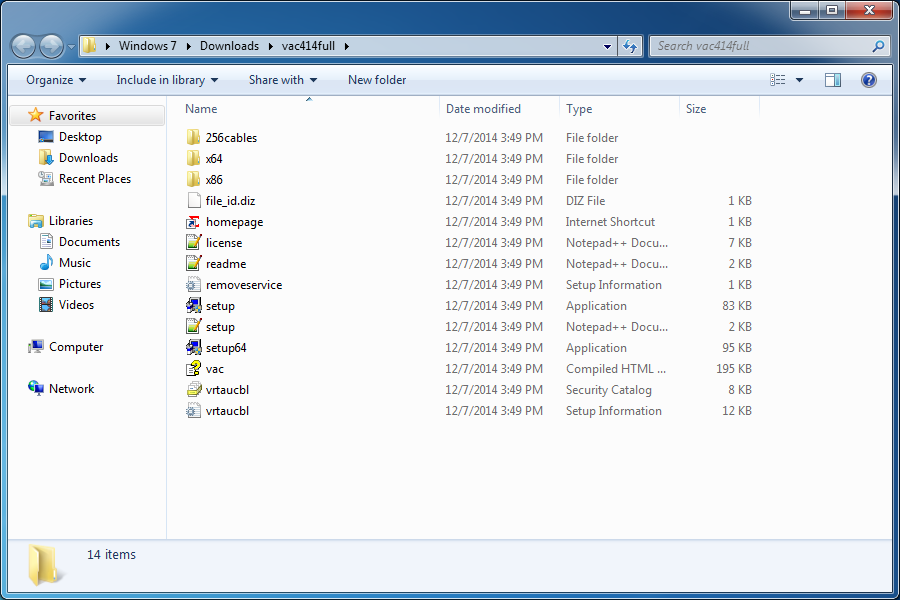Select the setup64 application icon
This screenshot has height=600, width=900.
pos(193,347)
